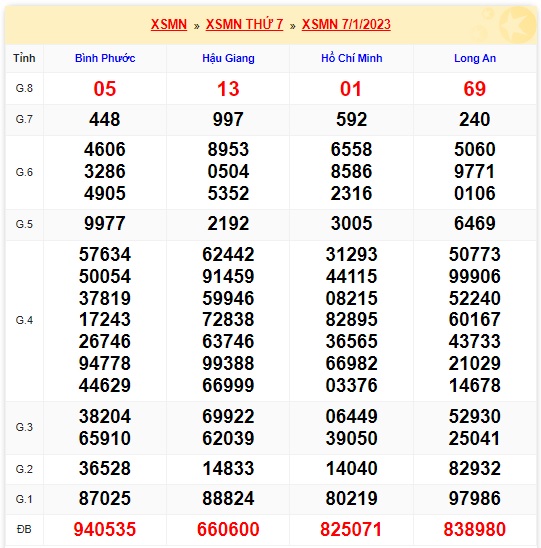
Task: Select G.4 value 44629
Action: pos(104,385)
